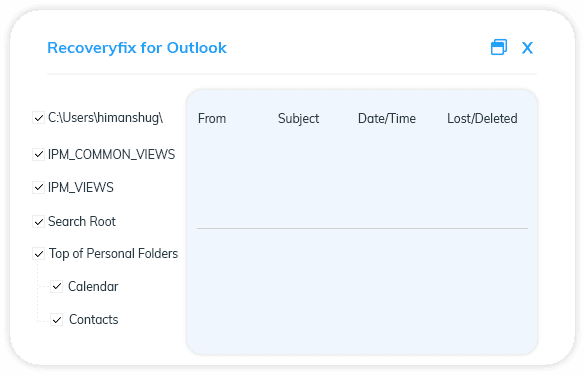
Task: Select the IPM_COMMON_VIEWS folder label
Action: 112,154
